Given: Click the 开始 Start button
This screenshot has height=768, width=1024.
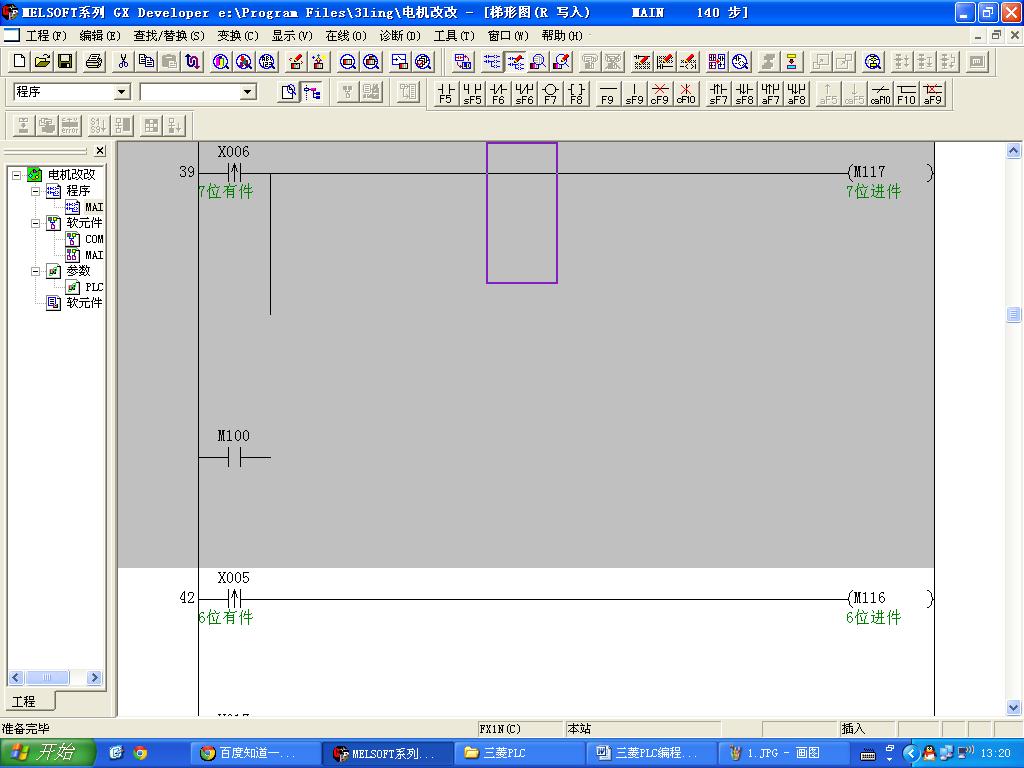Looking at the screenshot, I should point(47,753).
